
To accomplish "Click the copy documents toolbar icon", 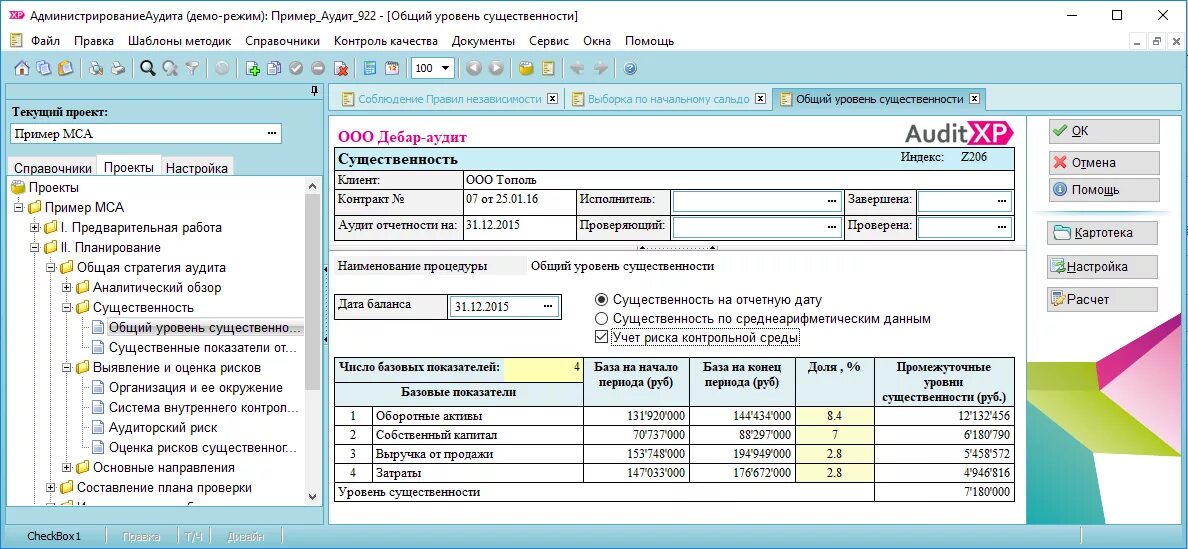I will (44, 68).
